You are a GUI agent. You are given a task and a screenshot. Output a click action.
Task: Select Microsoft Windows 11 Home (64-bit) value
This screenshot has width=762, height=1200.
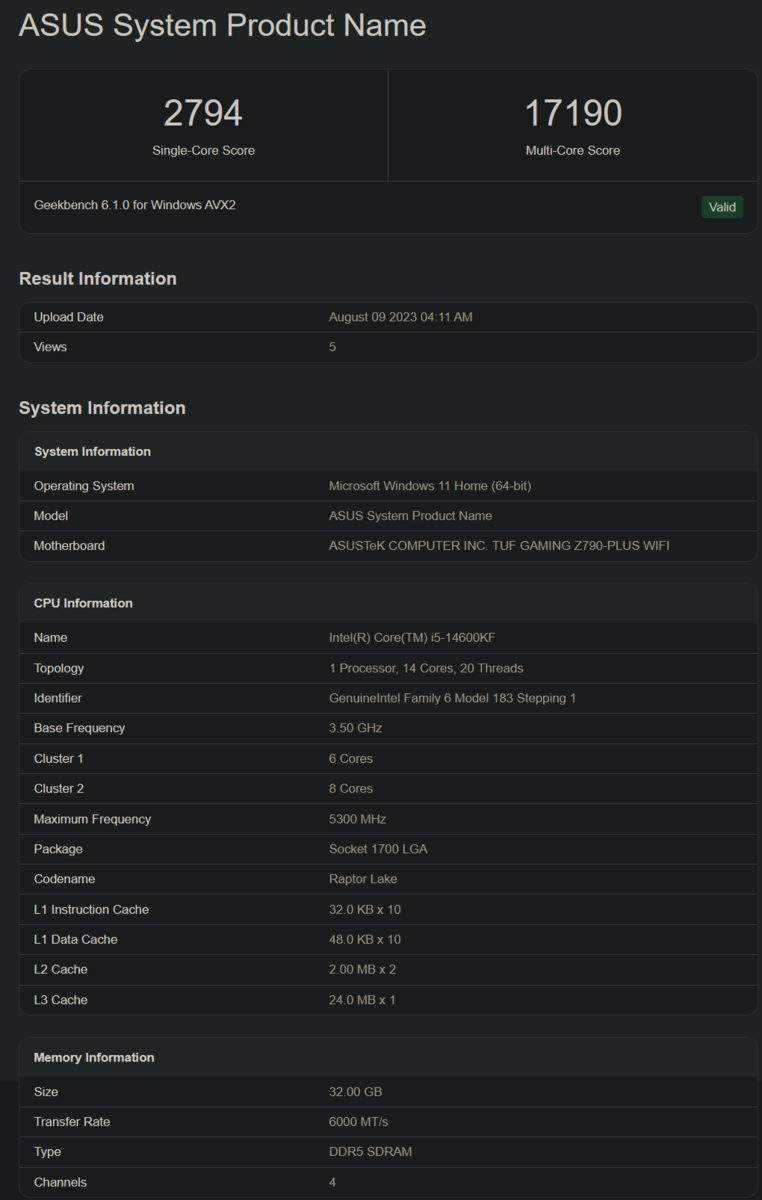(x=430, y=486)
